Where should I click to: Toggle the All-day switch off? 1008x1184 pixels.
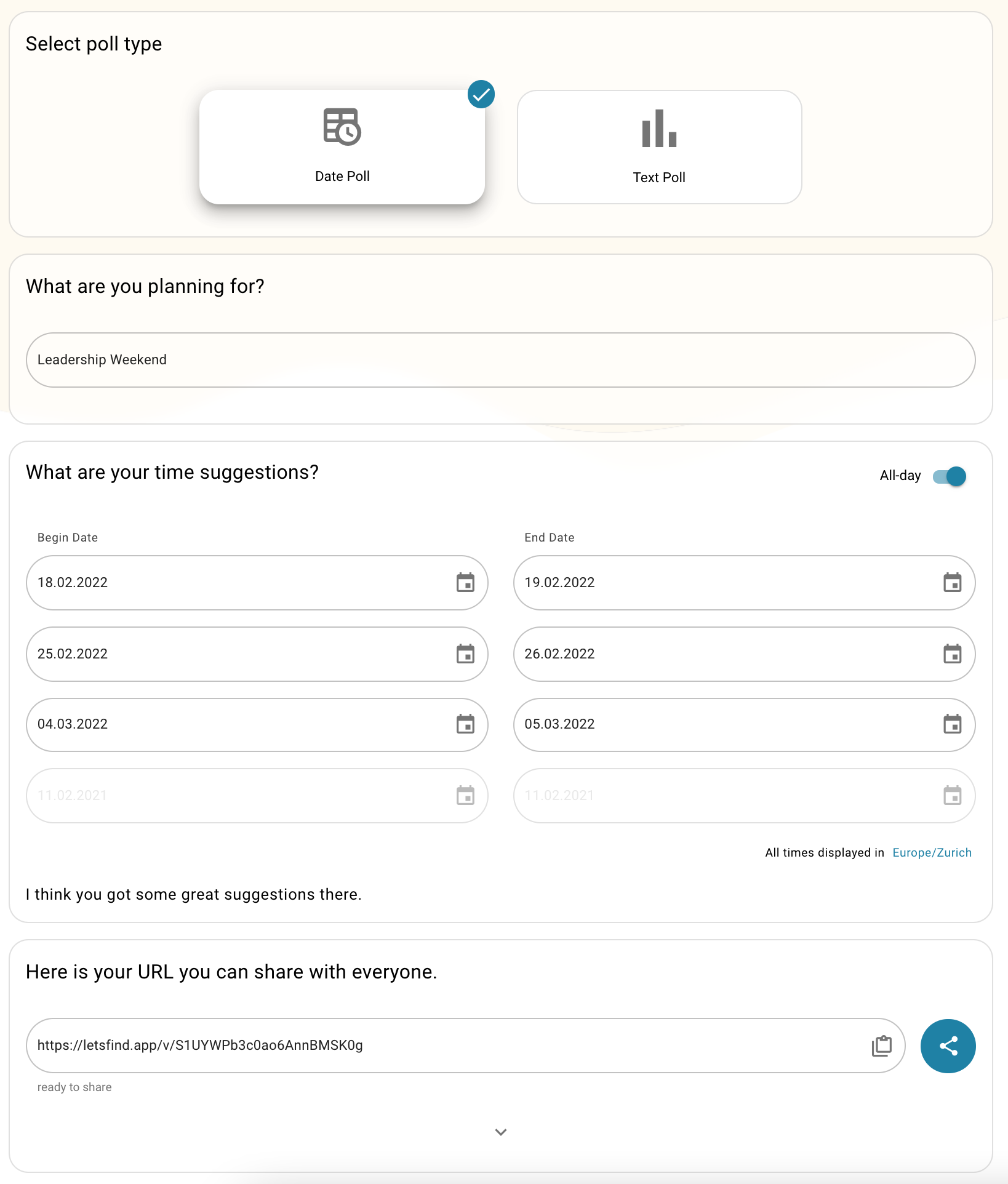[950, 476]
